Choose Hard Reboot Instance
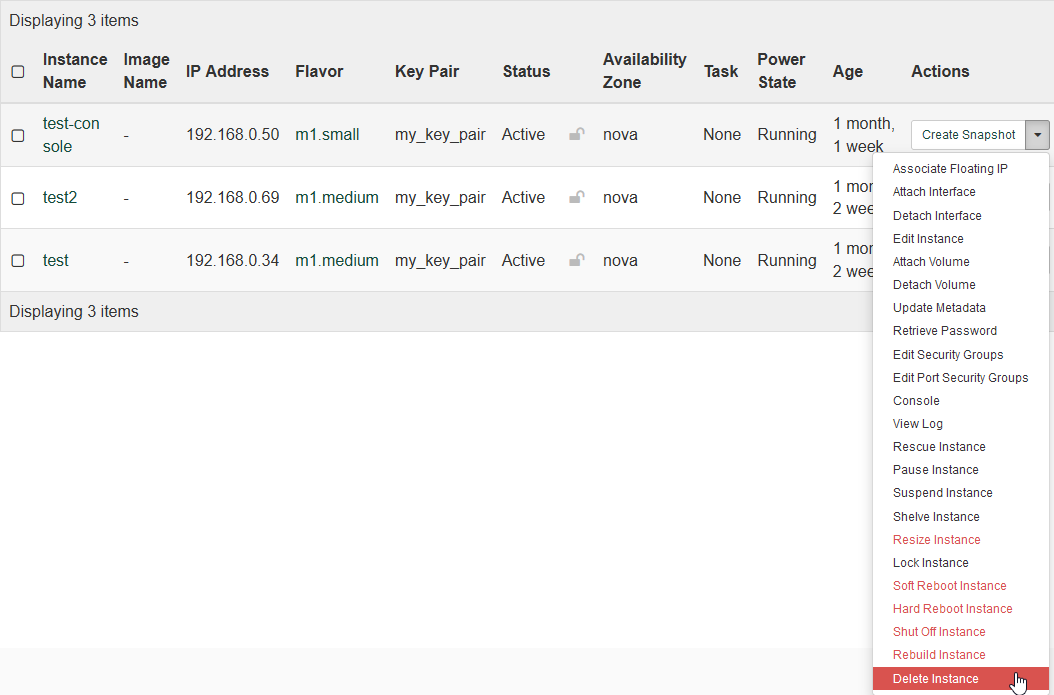1054x695 pixels. (x=952, y=609)
